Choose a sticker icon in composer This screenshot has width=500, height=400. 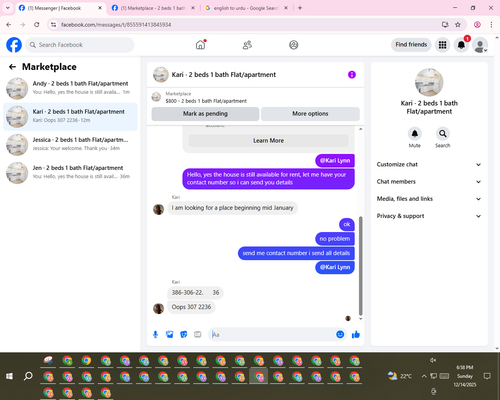184,334
